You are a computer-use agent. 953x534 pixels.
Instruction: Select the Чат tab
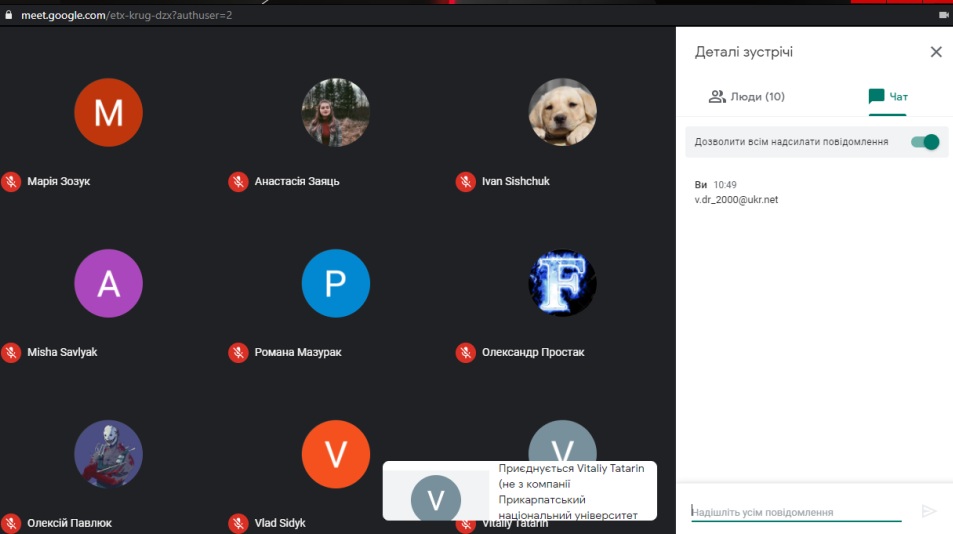pyautogui.click(x=888, y=97)
